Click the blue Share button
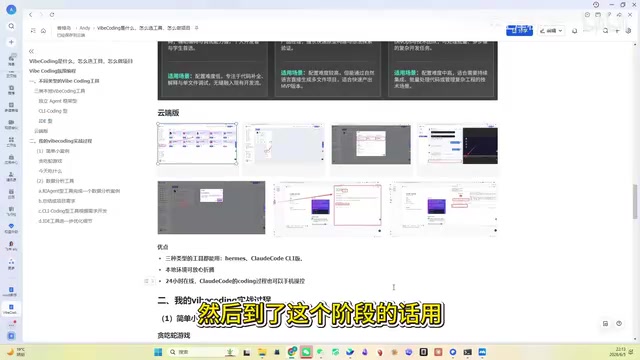This screenshot has width=640, height=360. [x=519, y=30]
